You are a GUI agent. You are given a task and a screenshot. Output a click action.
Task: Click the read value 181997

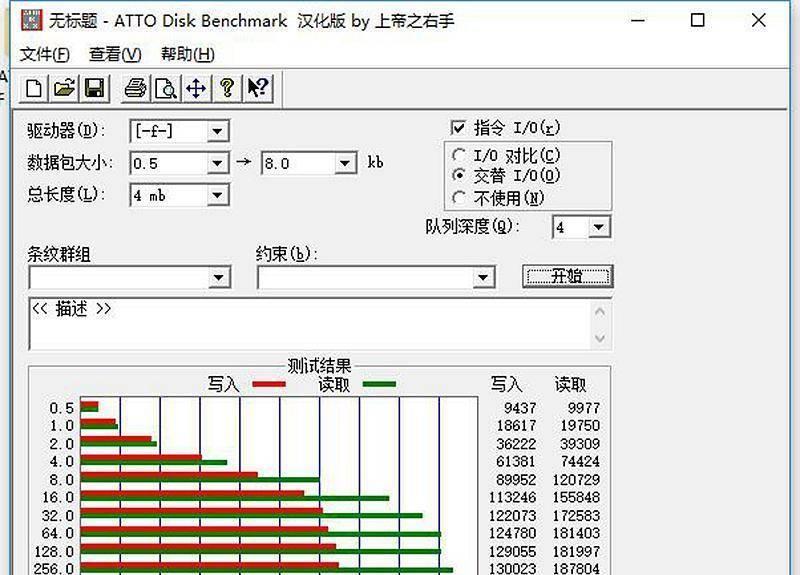coord(577,552)
